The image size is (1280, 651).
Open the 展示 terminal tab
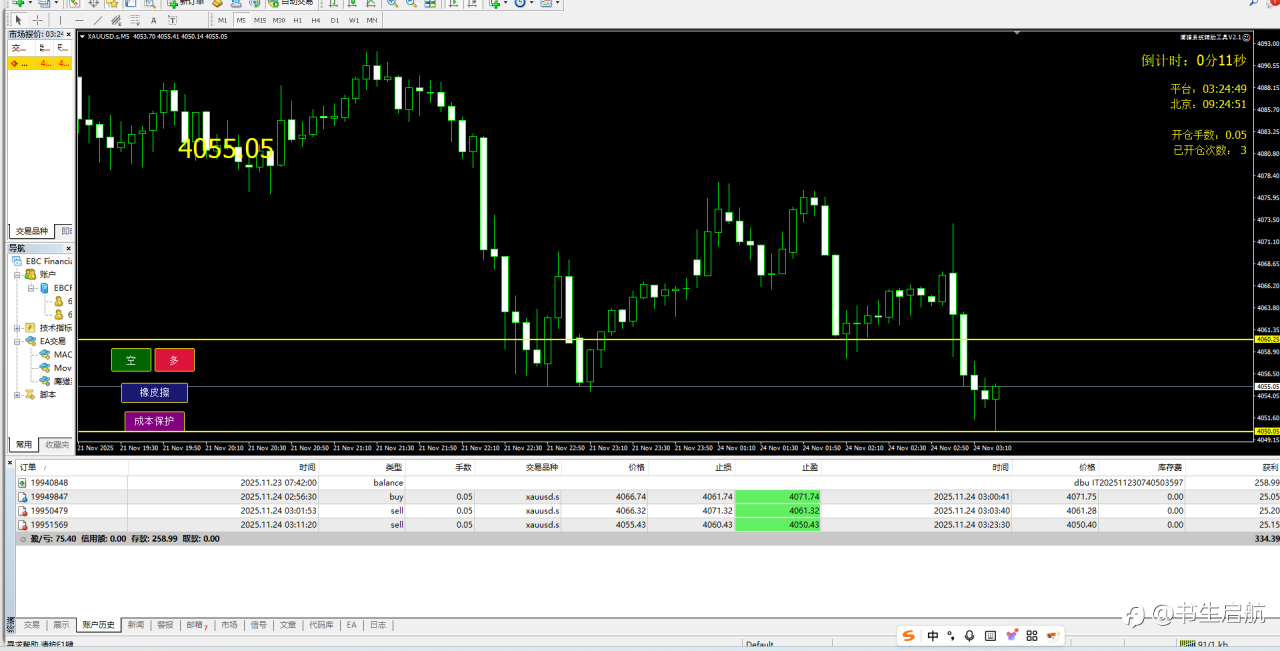[x=61, y=625]
